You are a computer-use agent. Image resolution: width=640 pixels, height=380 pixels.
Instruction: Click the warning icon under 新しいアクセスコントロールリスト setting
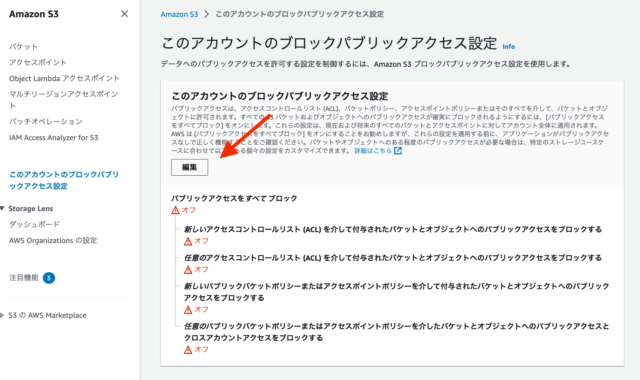click(188, 241)
